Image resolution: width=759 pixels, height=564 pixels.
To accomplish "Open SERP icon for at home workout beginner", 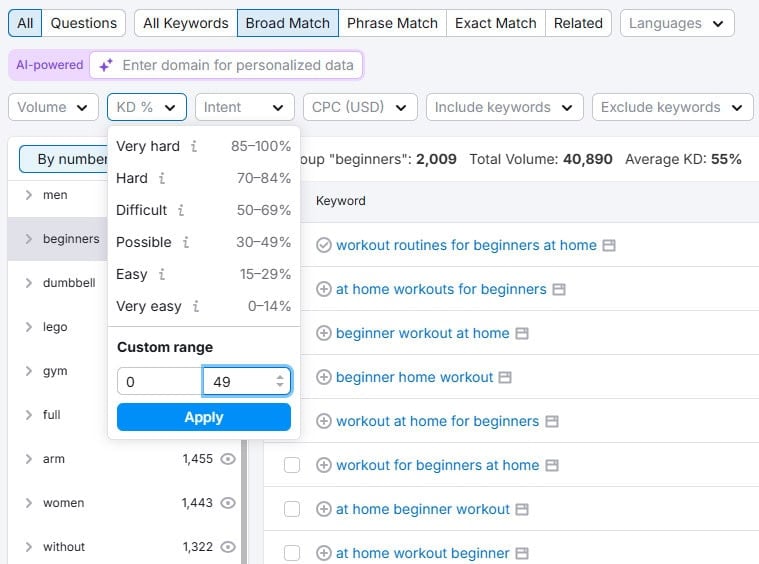I will [x=522, y=553].
